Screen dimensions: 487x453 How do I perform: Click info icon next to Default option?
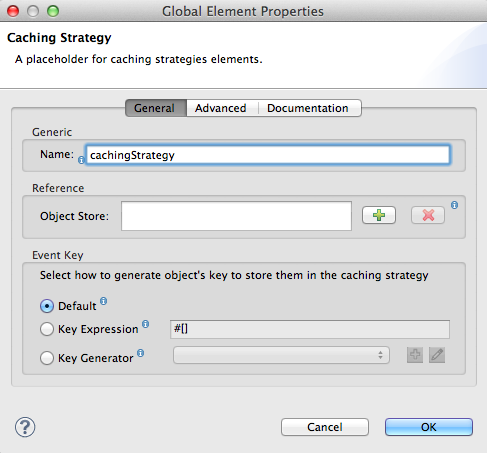coord(104,301)
